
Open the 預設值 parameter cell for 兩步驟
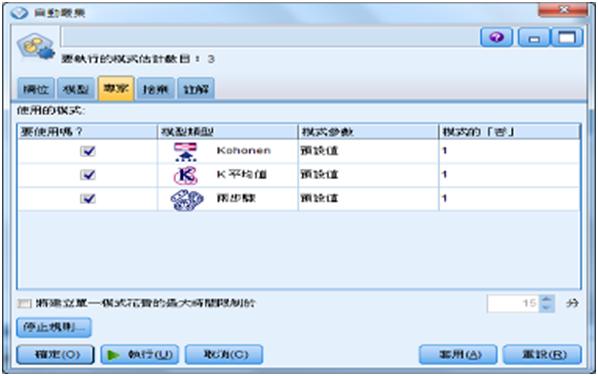[368, 198]
